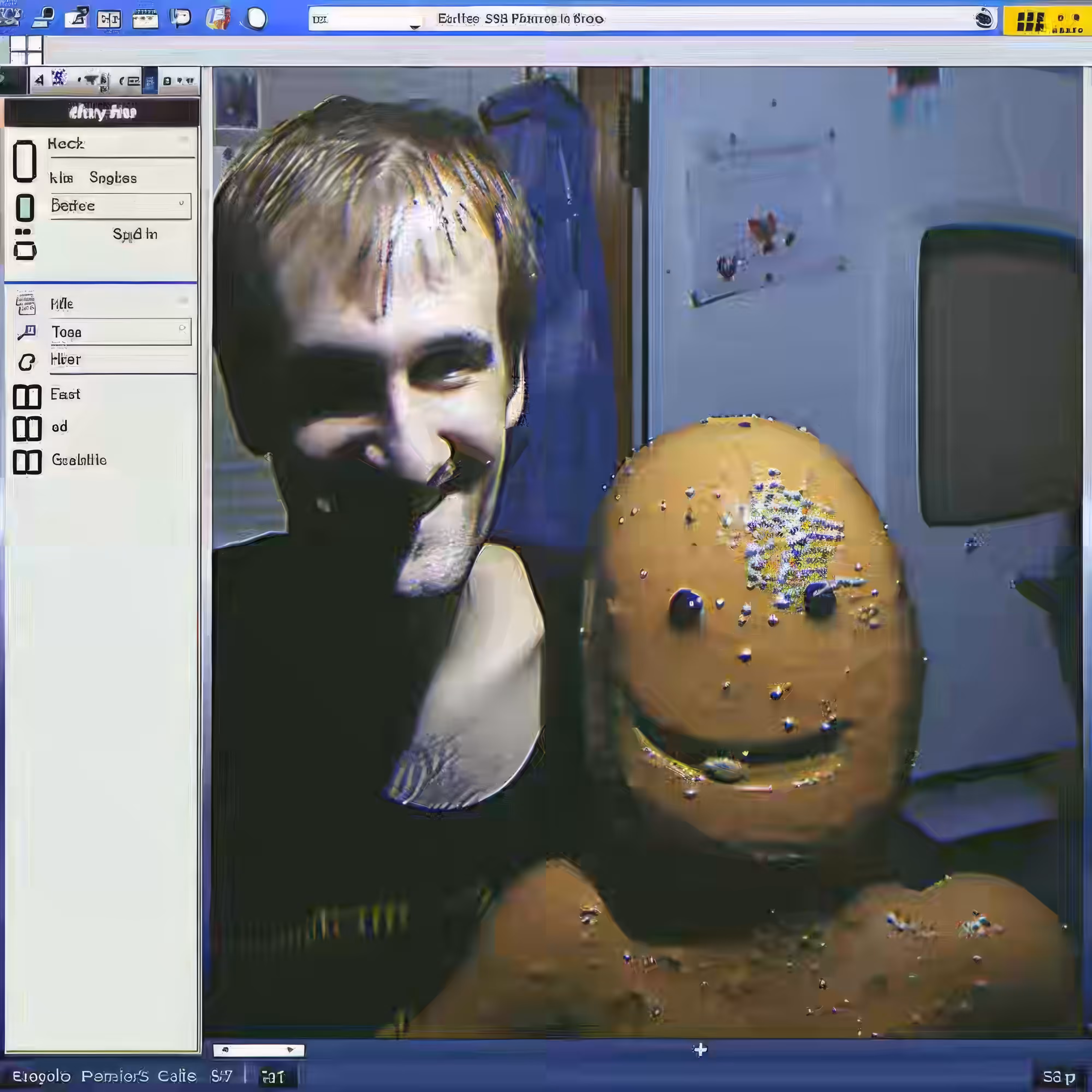
Task: Click the book icon in top toolbar
Action: (218, 18)
